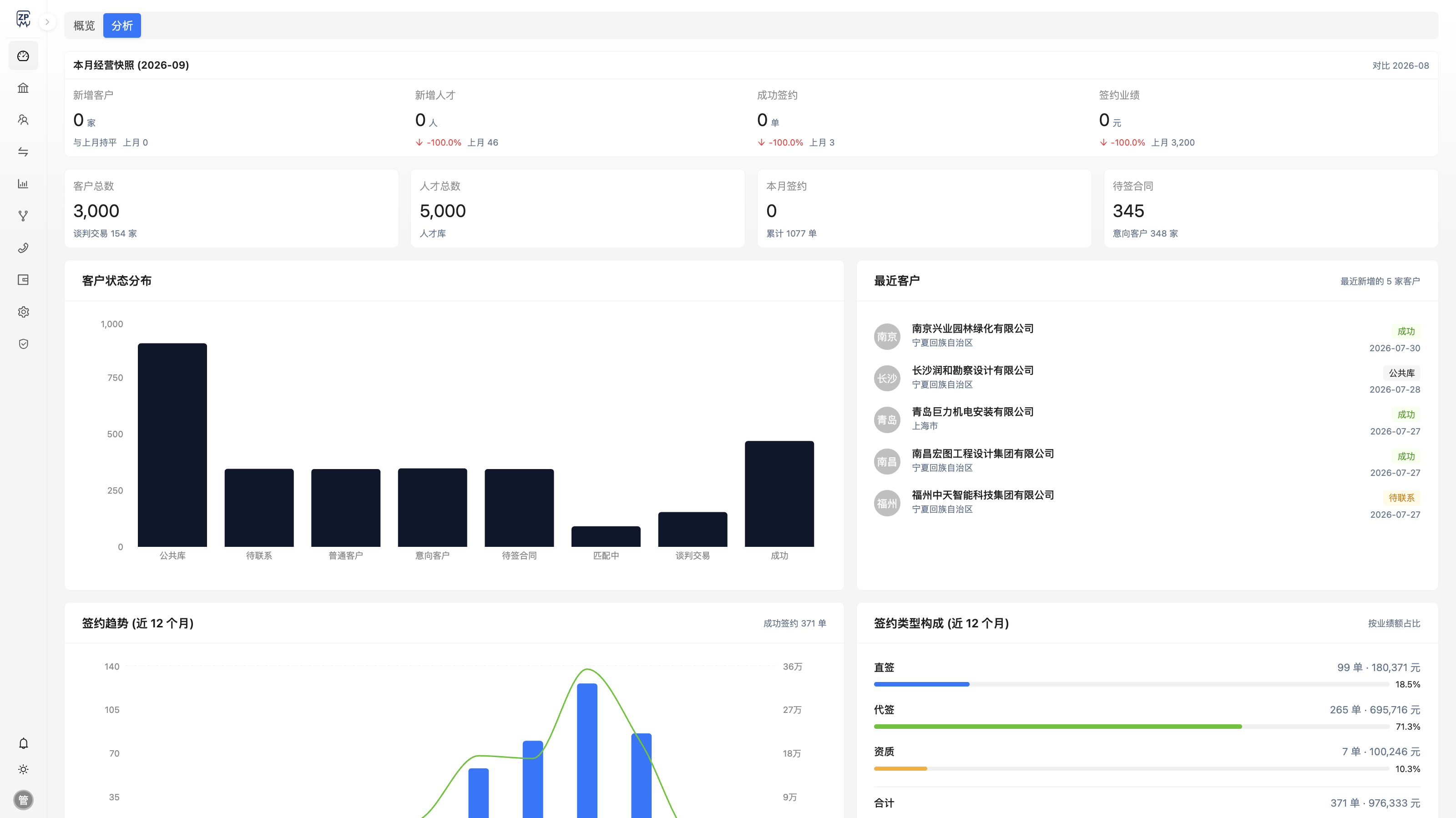Click the 99 单 · 180,371 元 value
1456x818 pixels.
tap(1379, 667)
